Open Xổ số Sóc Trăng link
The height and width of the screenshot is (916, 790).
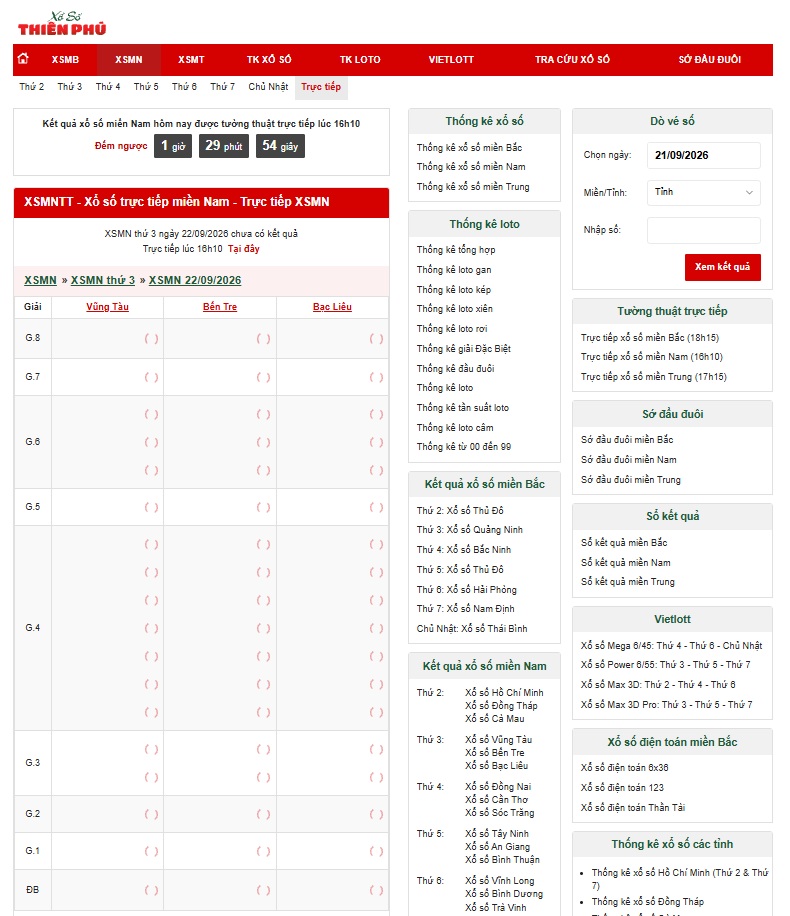[500, 813]
